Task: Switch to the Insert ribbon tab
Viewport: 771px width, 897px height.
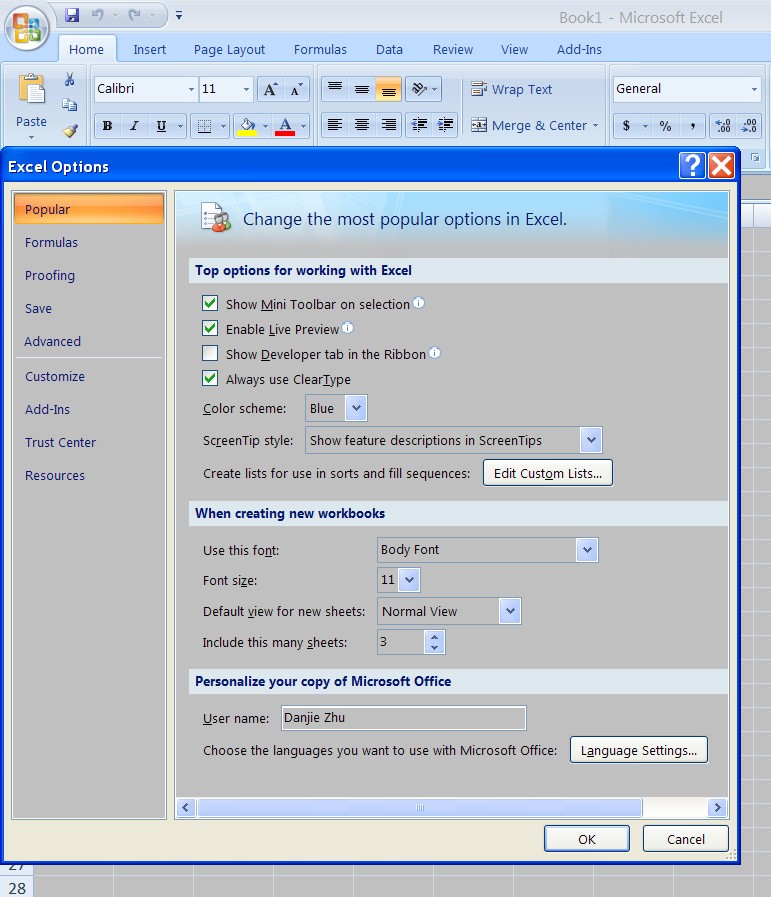Action: pos(149,50)
